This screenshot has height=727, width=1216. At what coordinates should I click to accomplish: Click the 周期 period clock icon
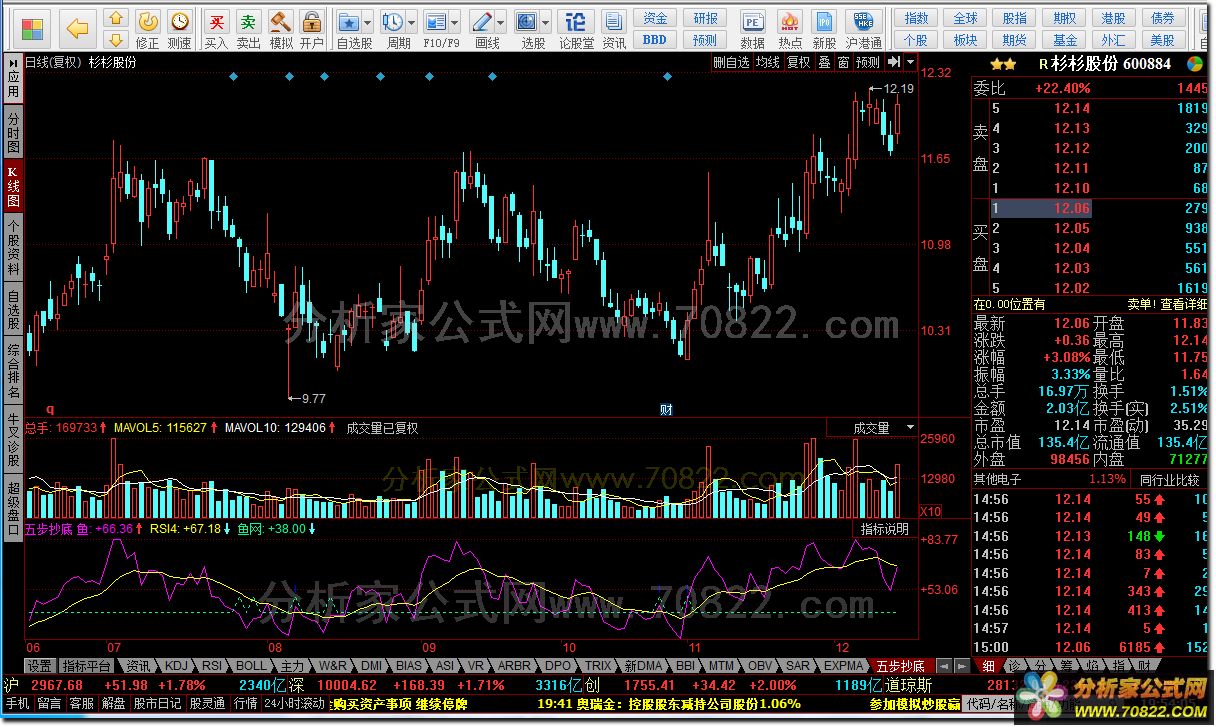[393, 22]
